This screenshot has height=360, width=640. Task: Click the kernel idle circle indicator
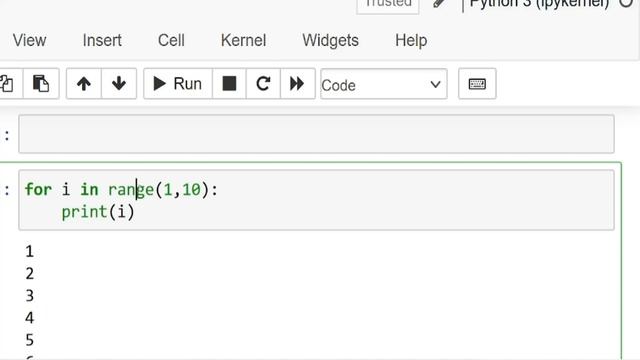(x=626, y=2)
